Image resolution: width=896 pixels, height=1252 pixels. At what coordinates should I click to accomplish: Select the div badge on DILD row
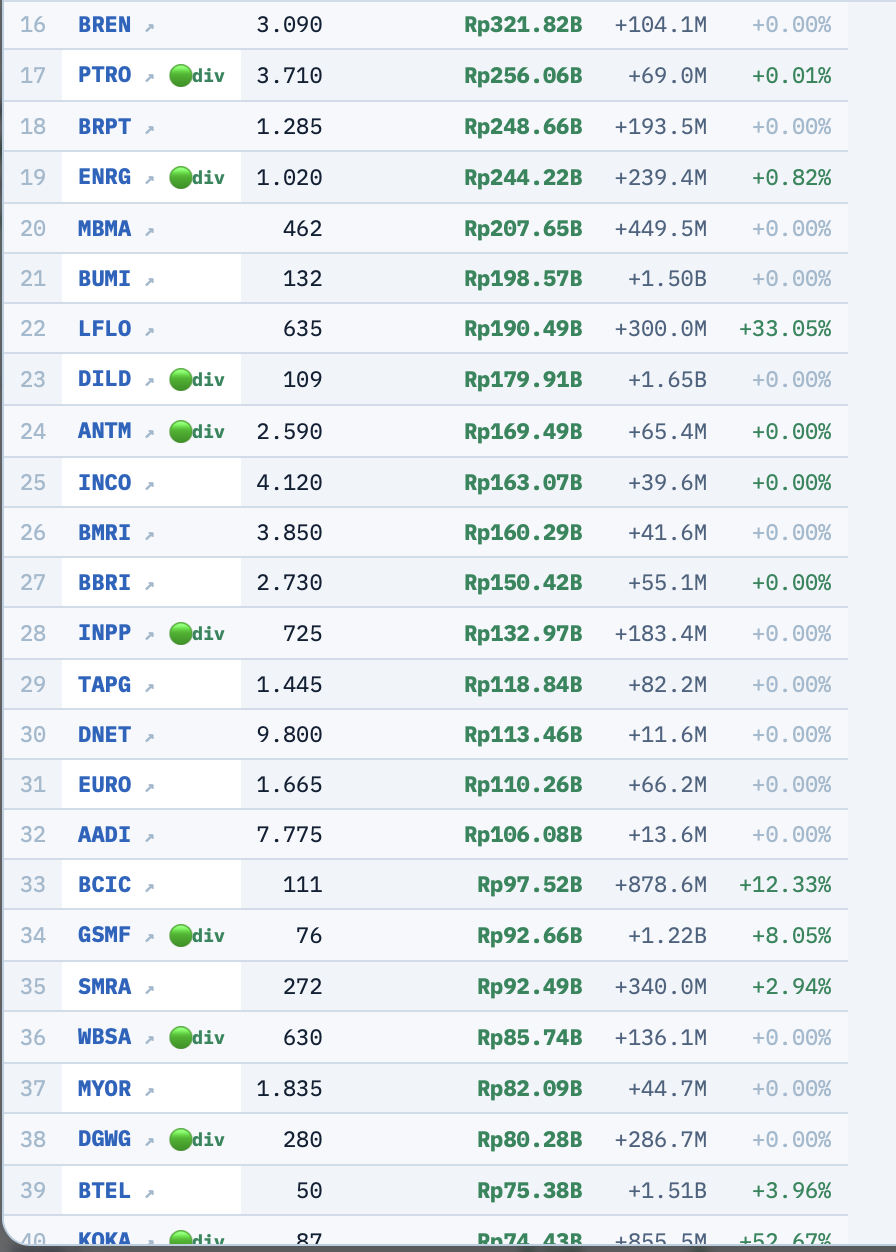(197, 380)
